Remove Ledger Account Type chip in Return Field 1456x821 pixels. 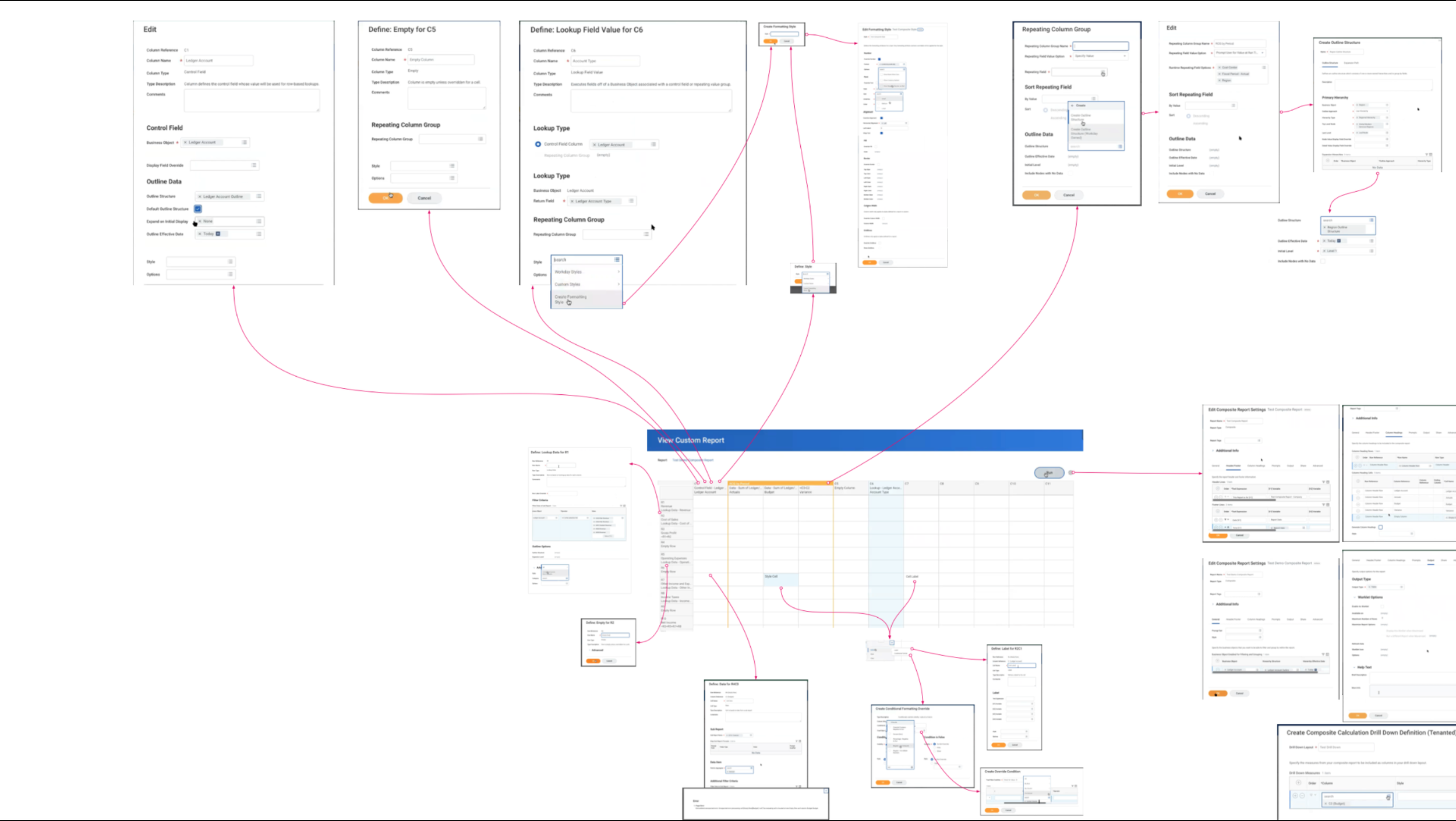tap(572, 201)
